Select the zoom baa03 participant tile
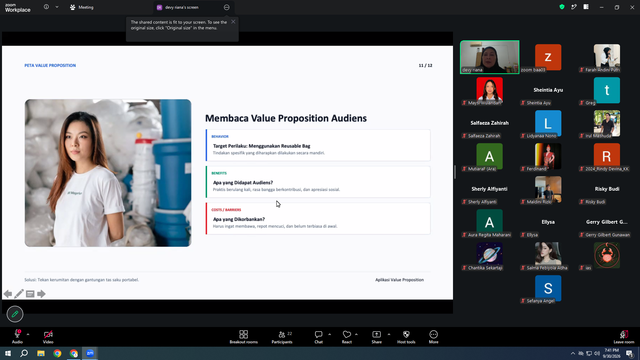Image resolution: width=640 pixels, height=360 pixels. click(548, 58)
